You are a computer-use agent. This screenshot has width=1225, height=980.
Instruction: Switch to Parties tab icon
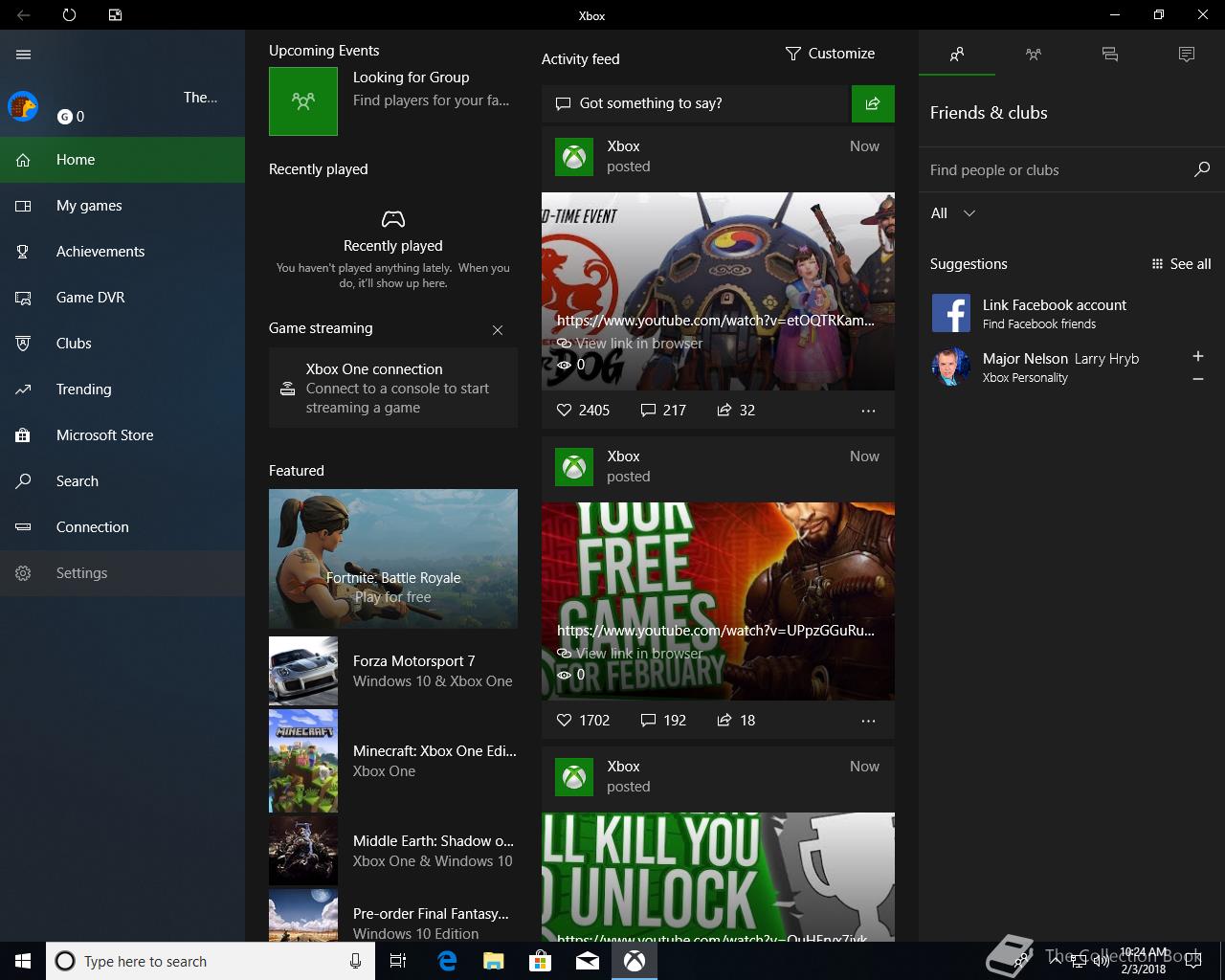pyautogui.click(x=1034, y=55)
